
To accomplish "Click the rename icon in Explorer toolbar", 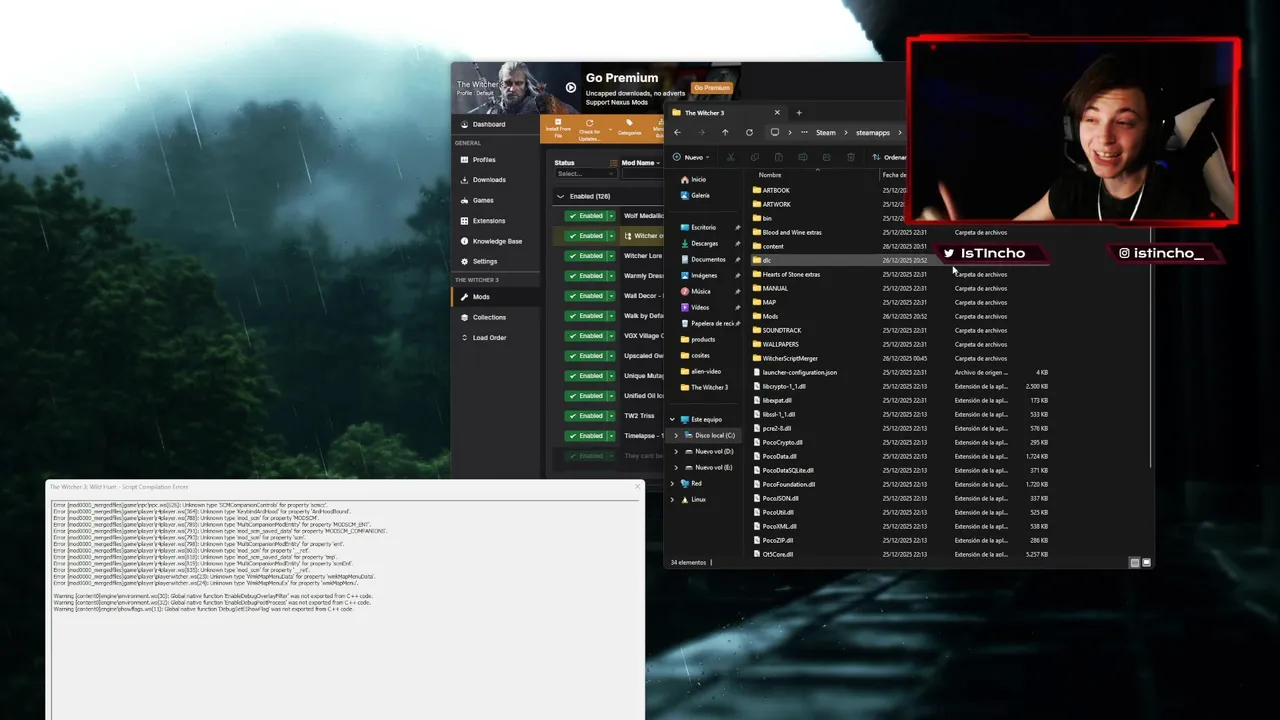I will 802,157.
